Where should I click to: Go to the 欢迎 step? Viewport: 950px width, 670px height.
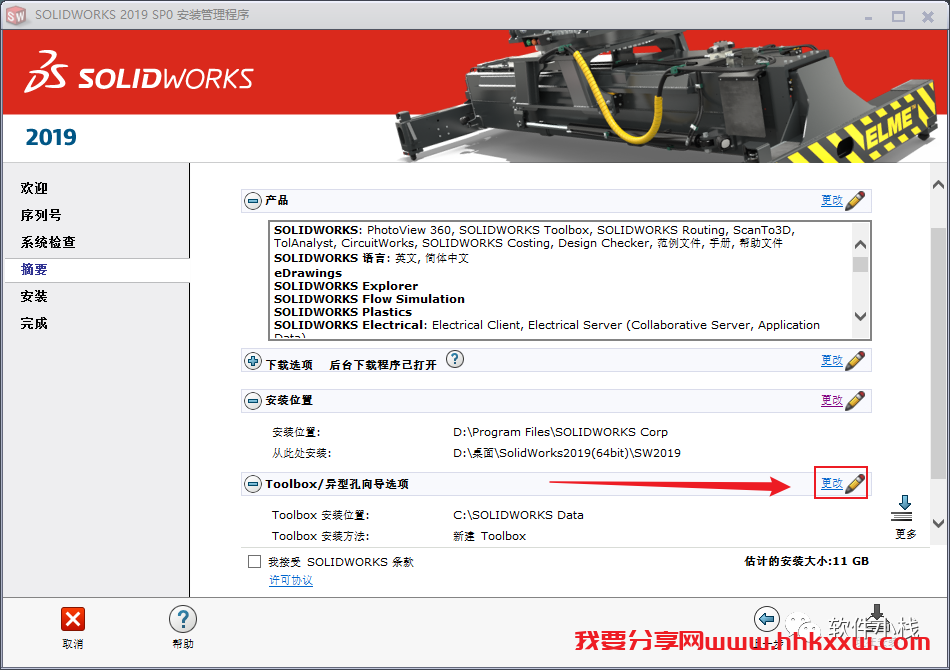pos(34,188)
